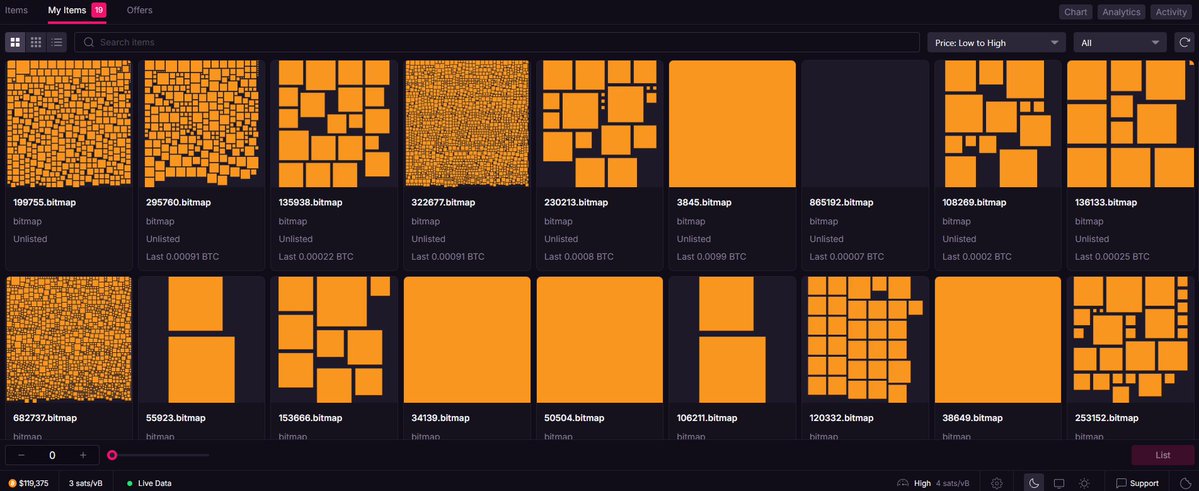
Task: Switch to small grid view
Action: click(36, 42)
